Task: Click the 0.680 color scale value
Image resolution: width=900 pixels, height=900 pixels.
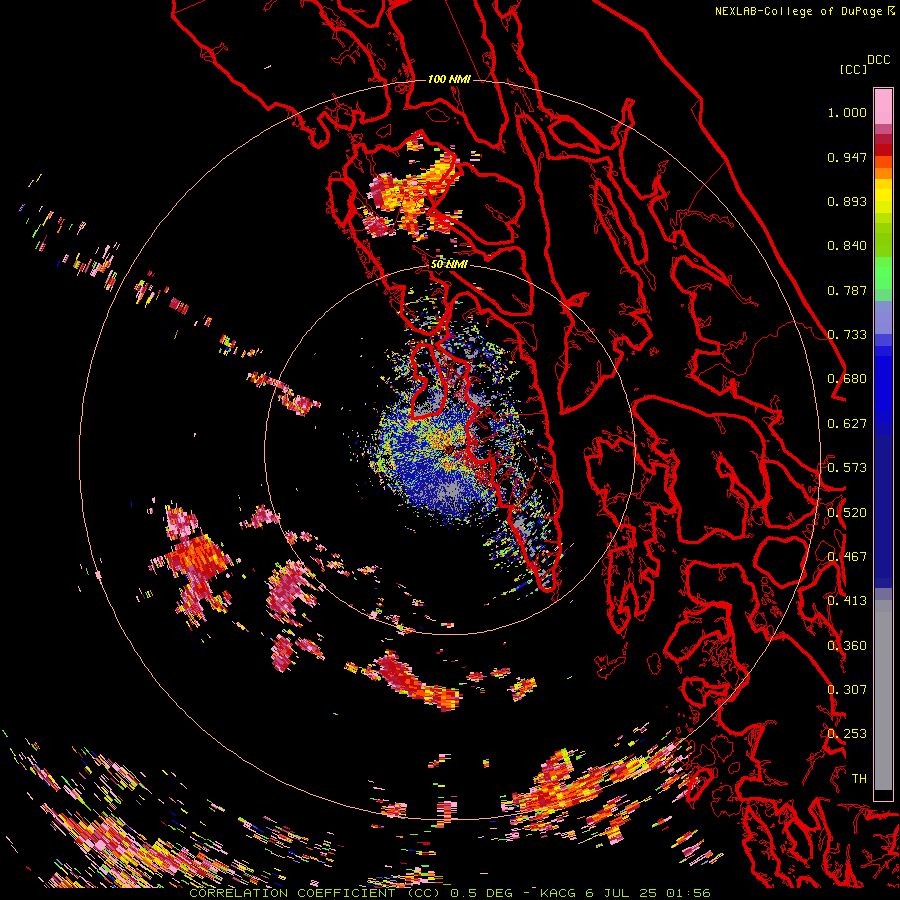Action: tap(847, 379)
